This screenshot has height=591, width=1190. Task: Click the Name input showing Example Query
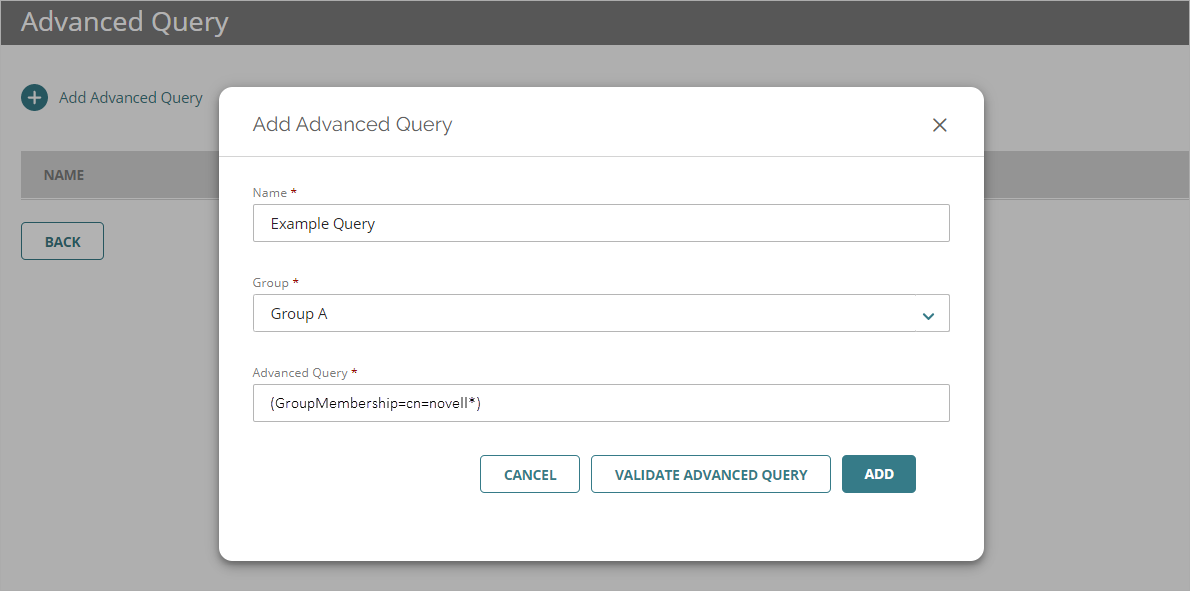[x=600, y=223]
